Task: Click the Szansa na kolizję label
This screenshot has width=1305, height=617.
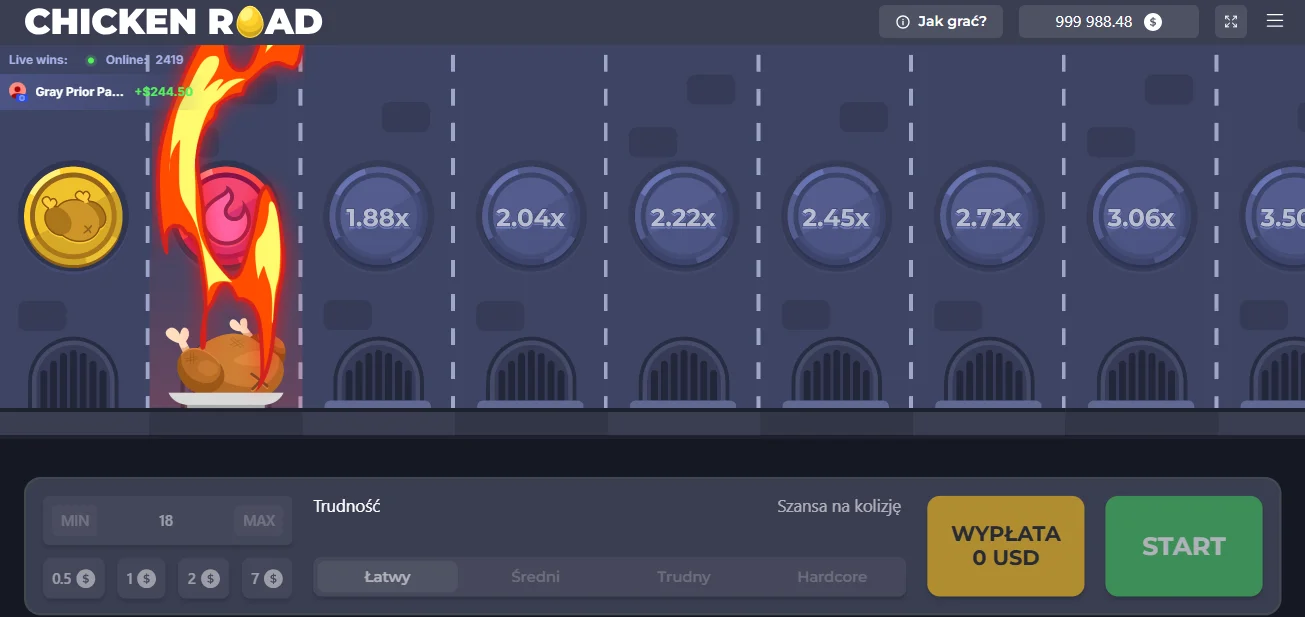Action: click(x=839, y=506)
